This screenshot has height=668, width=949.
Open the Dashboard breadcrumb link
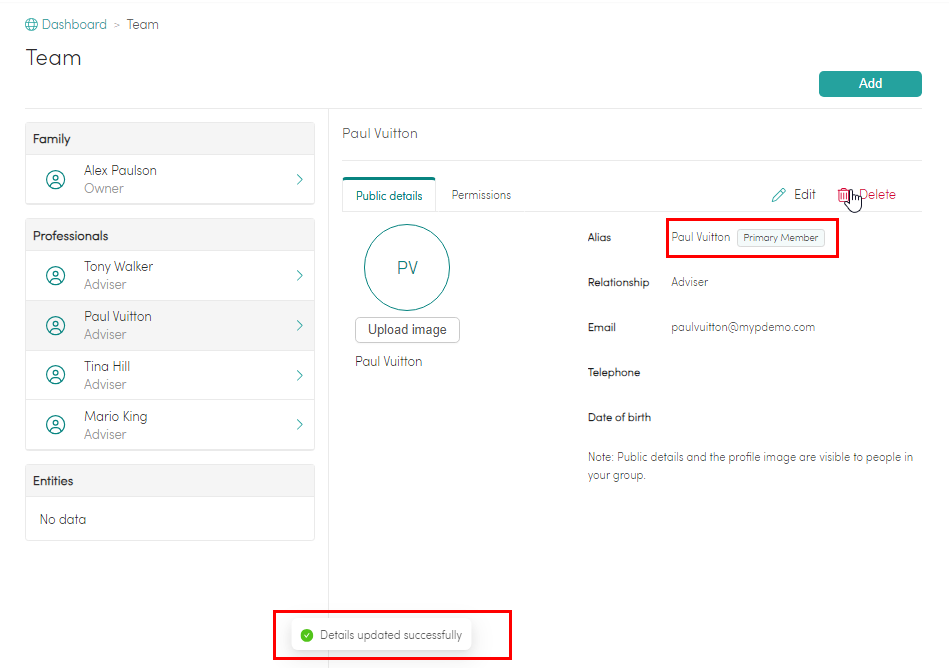[74, 25]
